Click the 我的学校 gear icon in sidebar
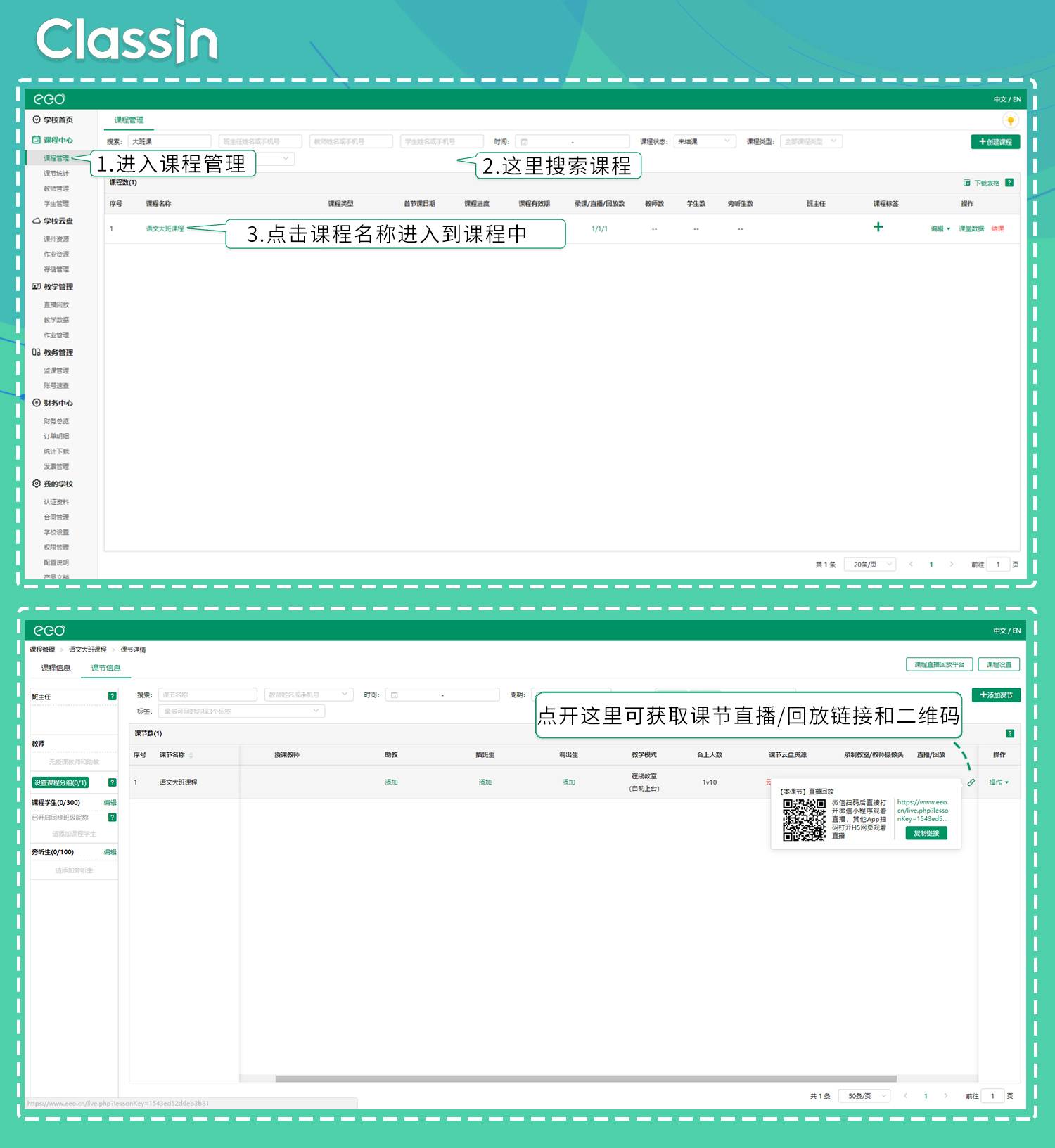1055x1148 pixels. pyautogui.click(x=37, y=484)
